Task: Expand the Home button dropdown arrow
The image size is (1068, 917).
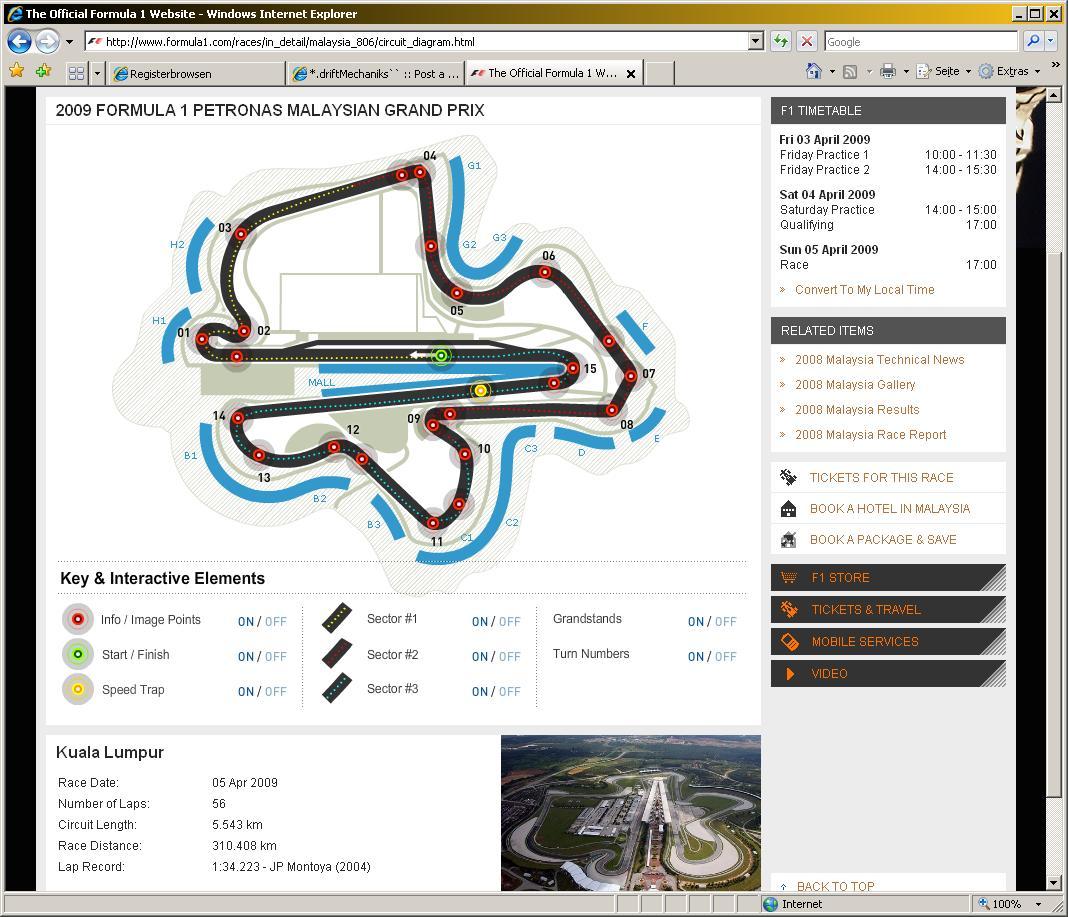Action: 832,72
